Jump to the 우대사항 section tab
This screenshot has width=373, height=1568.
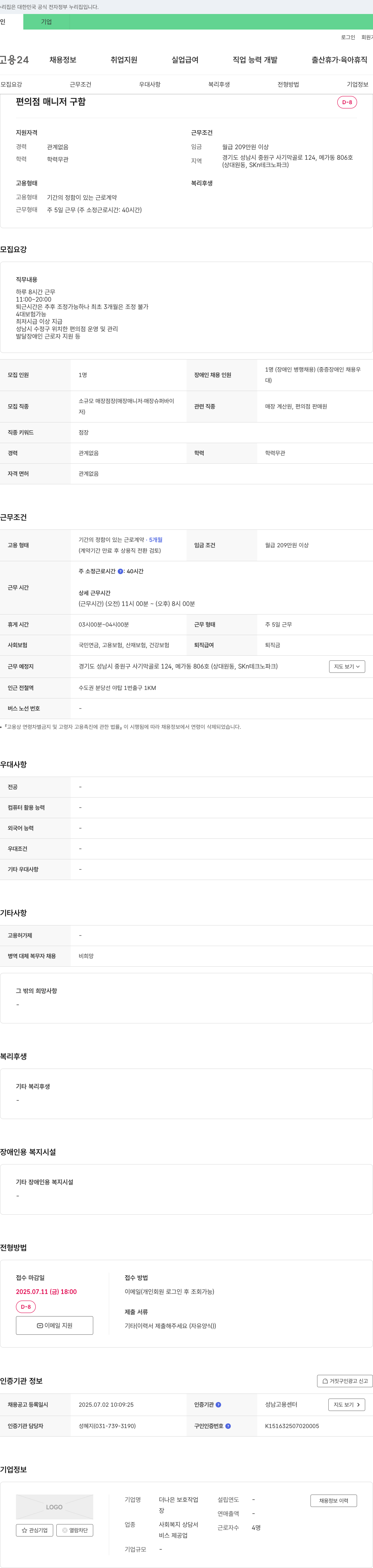(150, 85)
